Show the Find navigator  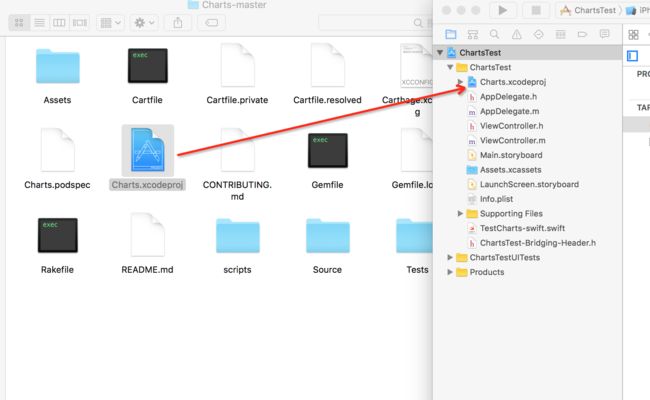coord(494,34)
